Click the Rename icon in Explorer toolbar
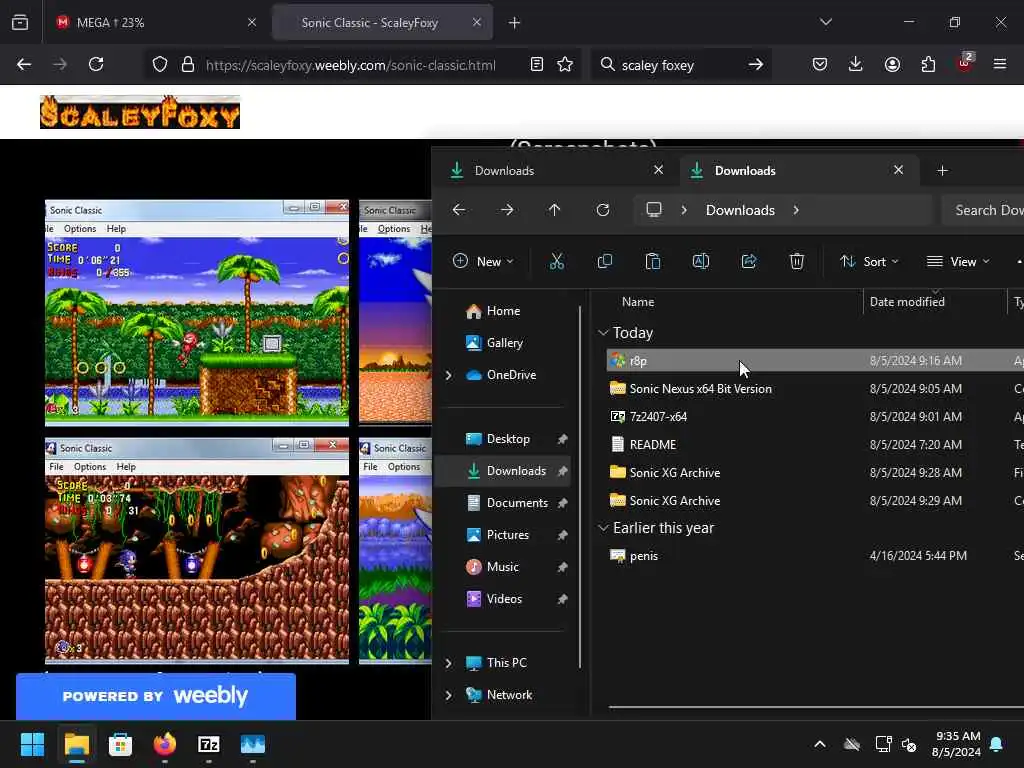1024x768 pixels. coord(701,262)
